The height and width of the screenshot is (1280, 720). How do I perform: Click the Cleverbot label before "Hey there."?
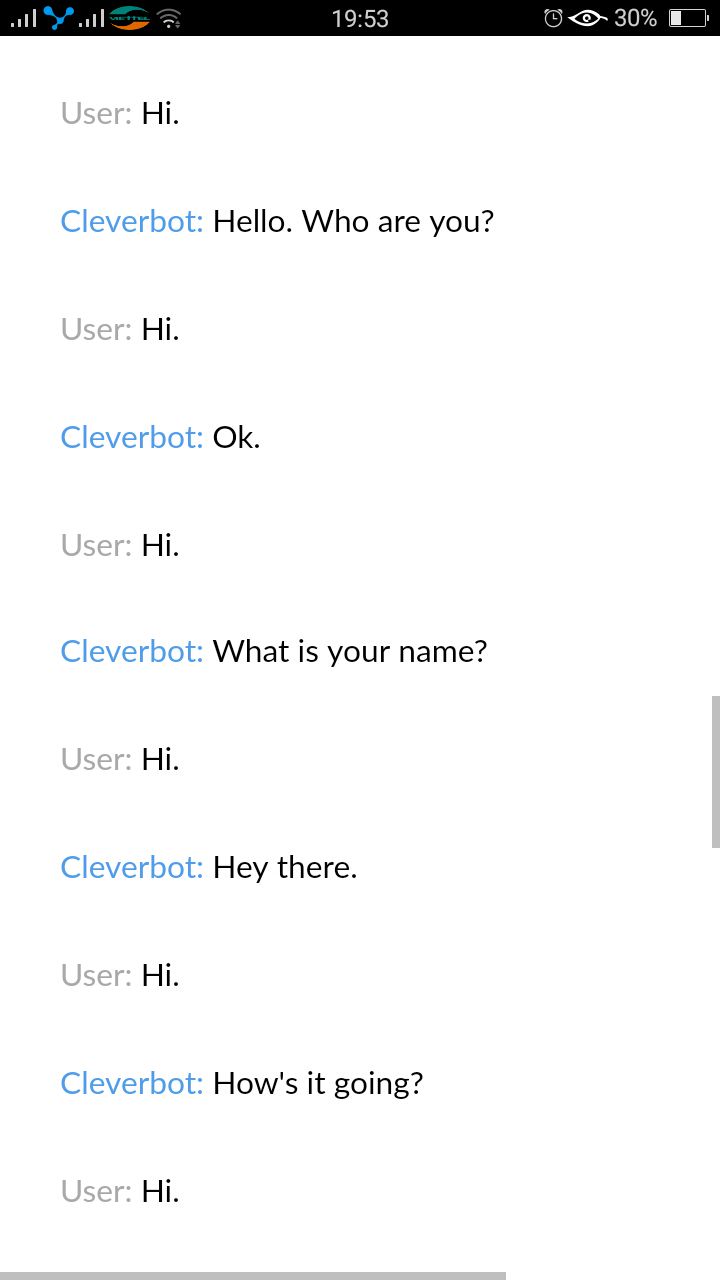(x=132, y=867)
